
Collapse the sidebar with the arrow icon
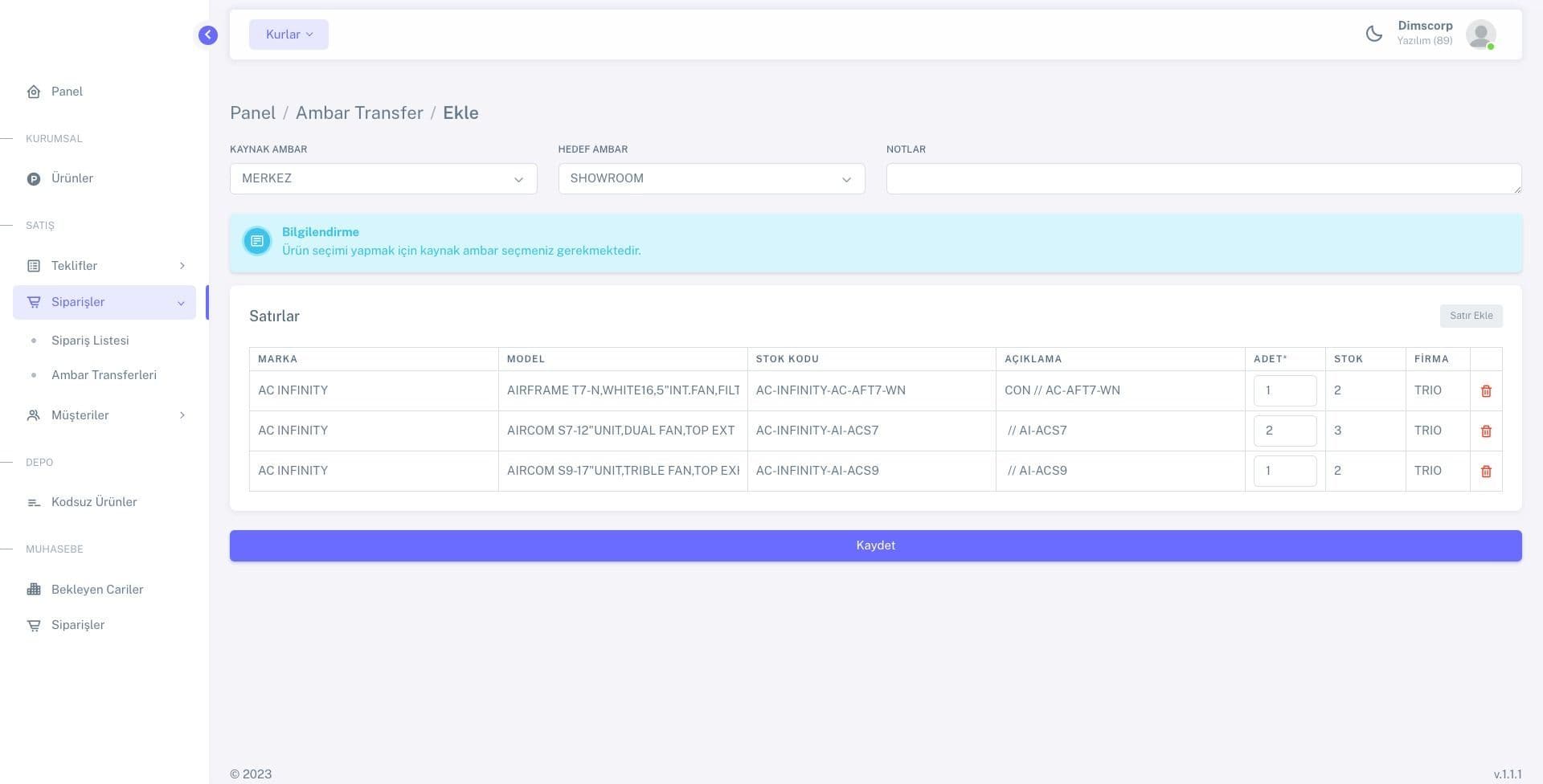[208, 35]
